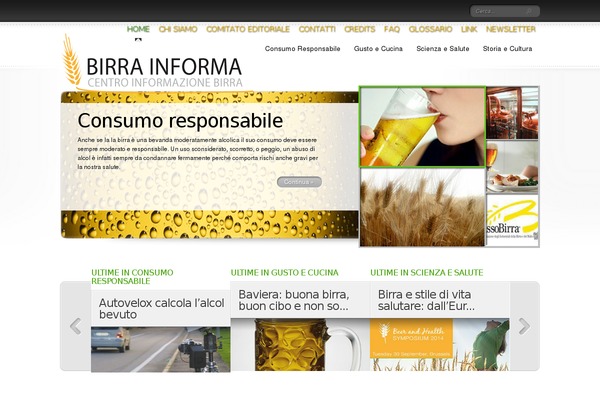Select Gusto e Cucina category
600x400 pixels.
point(378,49)
